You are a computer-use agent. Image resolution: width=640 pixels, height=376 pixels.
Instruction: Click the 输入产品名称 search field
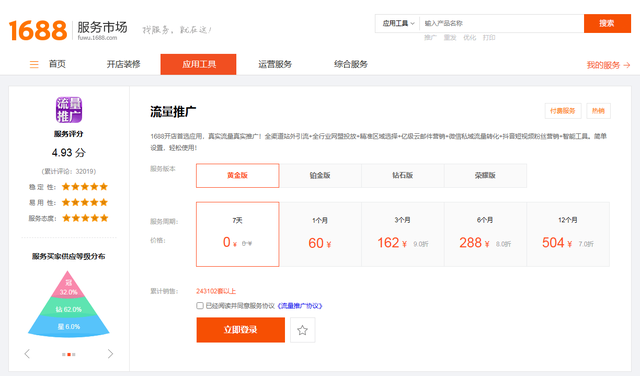pyautogui.click(x=502, y=23)
